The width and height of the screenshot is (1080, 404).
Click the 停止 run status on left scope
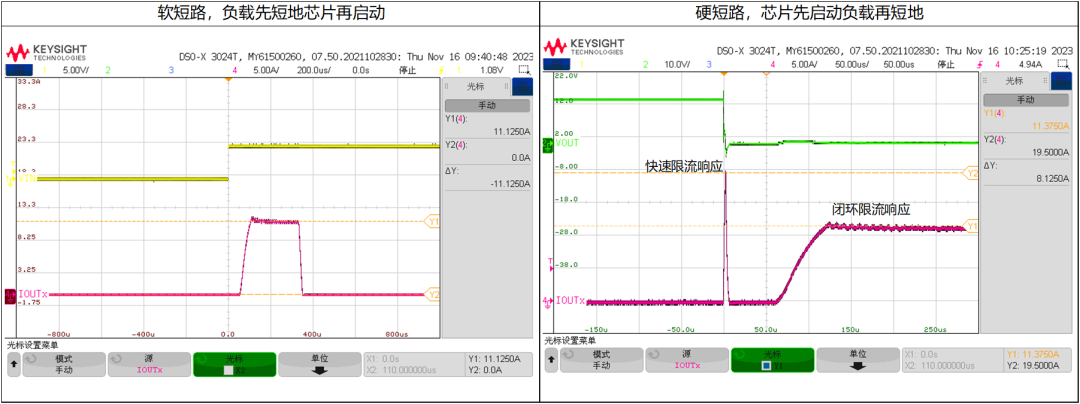click(x=408, y=70)
